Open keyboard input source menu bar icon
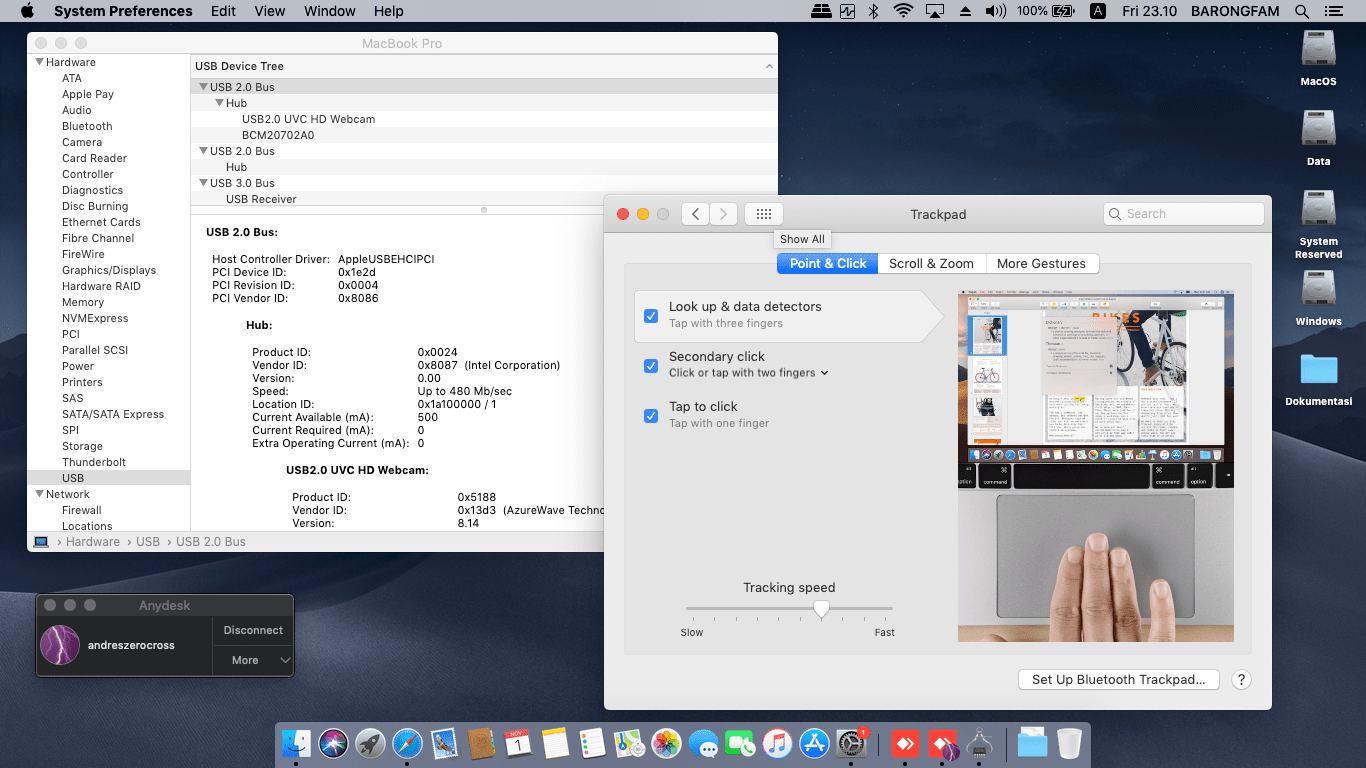Viewport: 1366px width, 768px height. [1097, 11]
